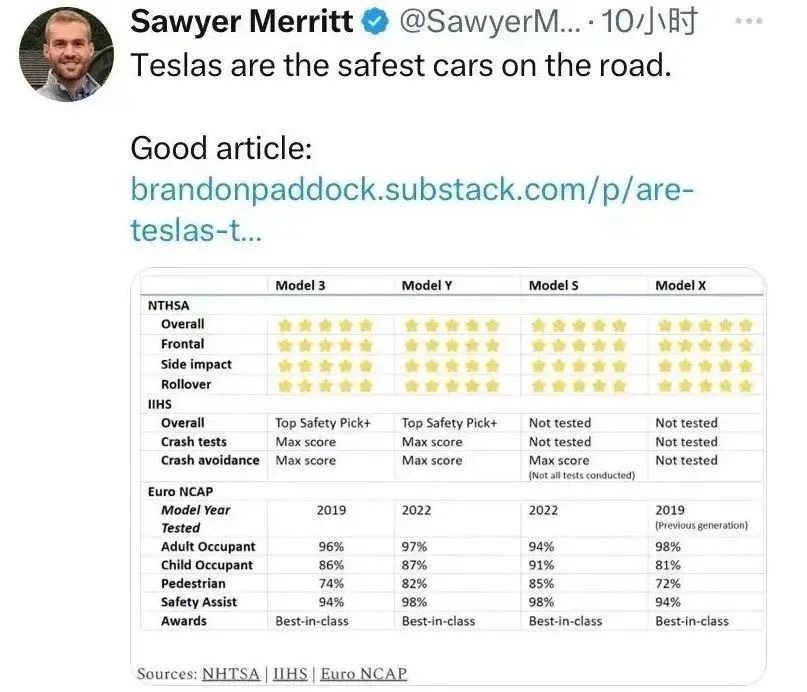807x692 pixels.
Task: Click Model Y Top Safety Pick+ cell
Action: tap(449, 423)
